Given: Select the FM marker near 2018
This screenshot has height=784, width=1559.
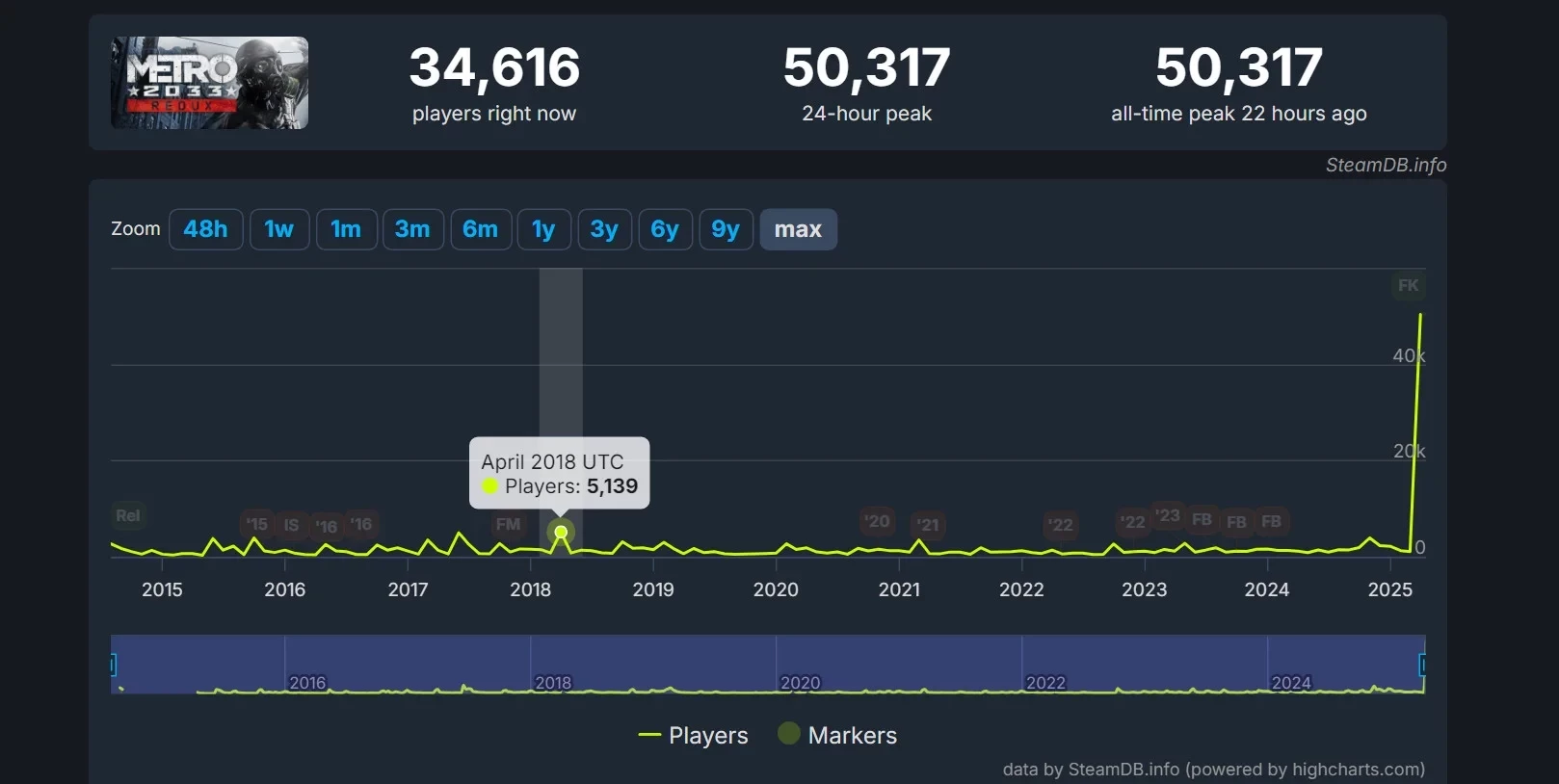Looking at the screenshot, I should [508, 524].
